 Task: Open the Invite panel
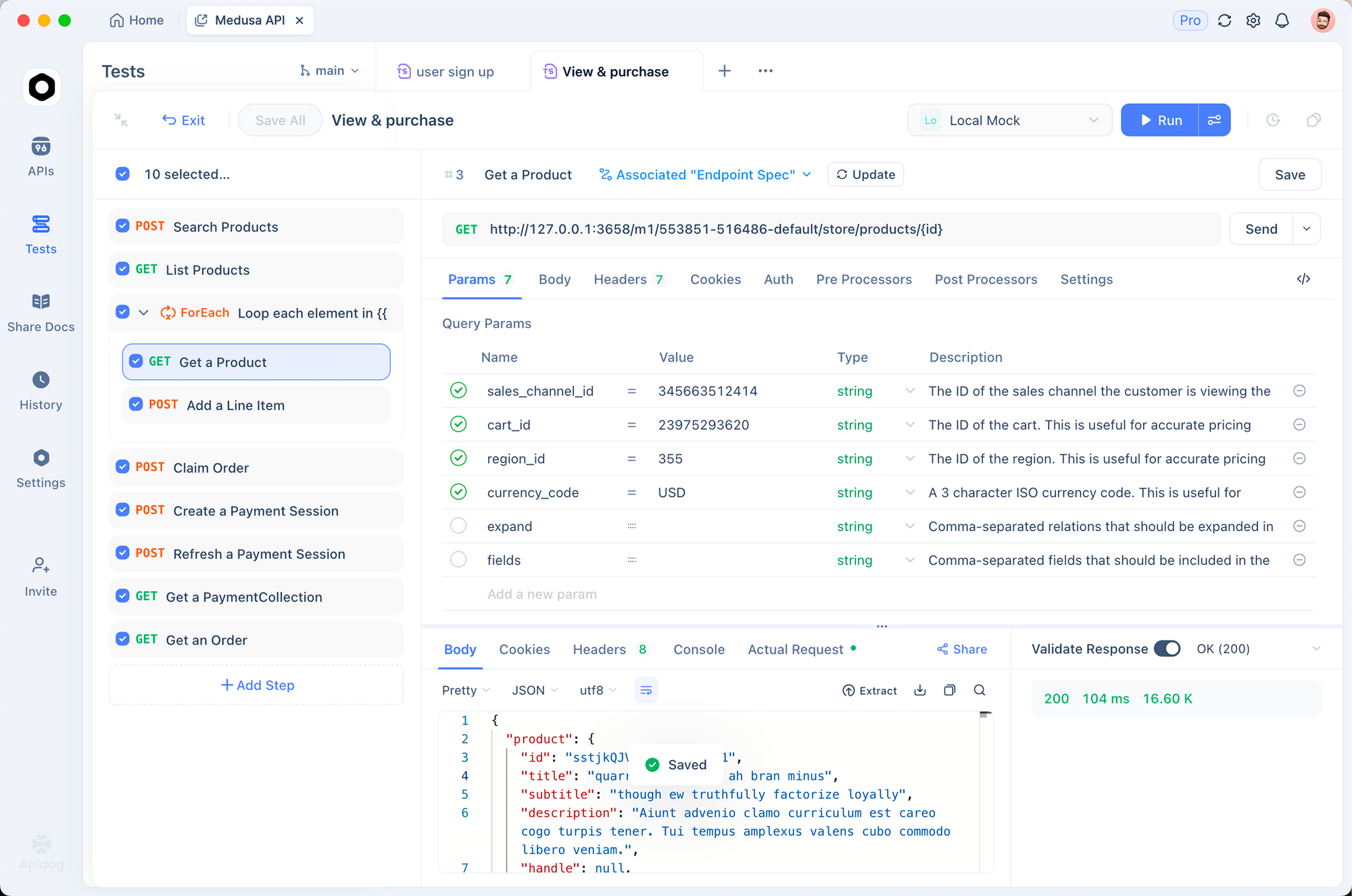41,576
